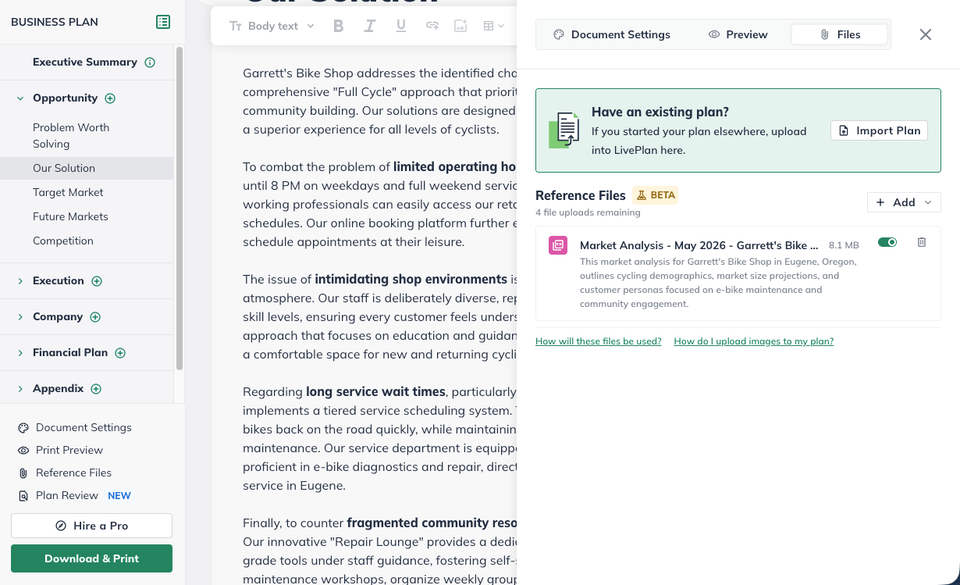The width and height of the screenshot is (960, 585).
Task: Click the BETA badge beside Reference Files
Action: point(656,195)
